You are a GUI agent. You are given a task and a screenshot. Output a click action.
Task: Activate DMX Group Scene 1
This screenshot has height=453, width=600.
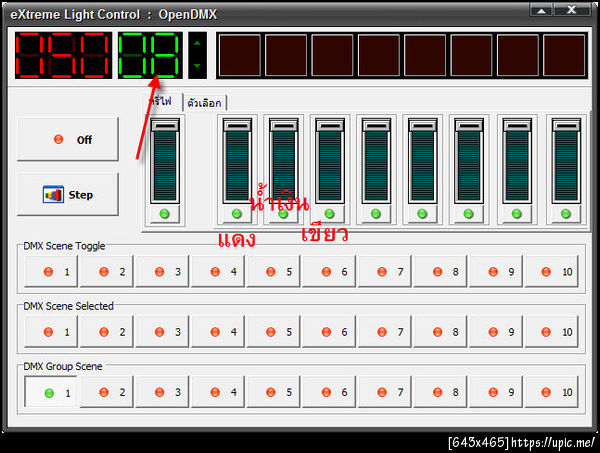[51, 392]
